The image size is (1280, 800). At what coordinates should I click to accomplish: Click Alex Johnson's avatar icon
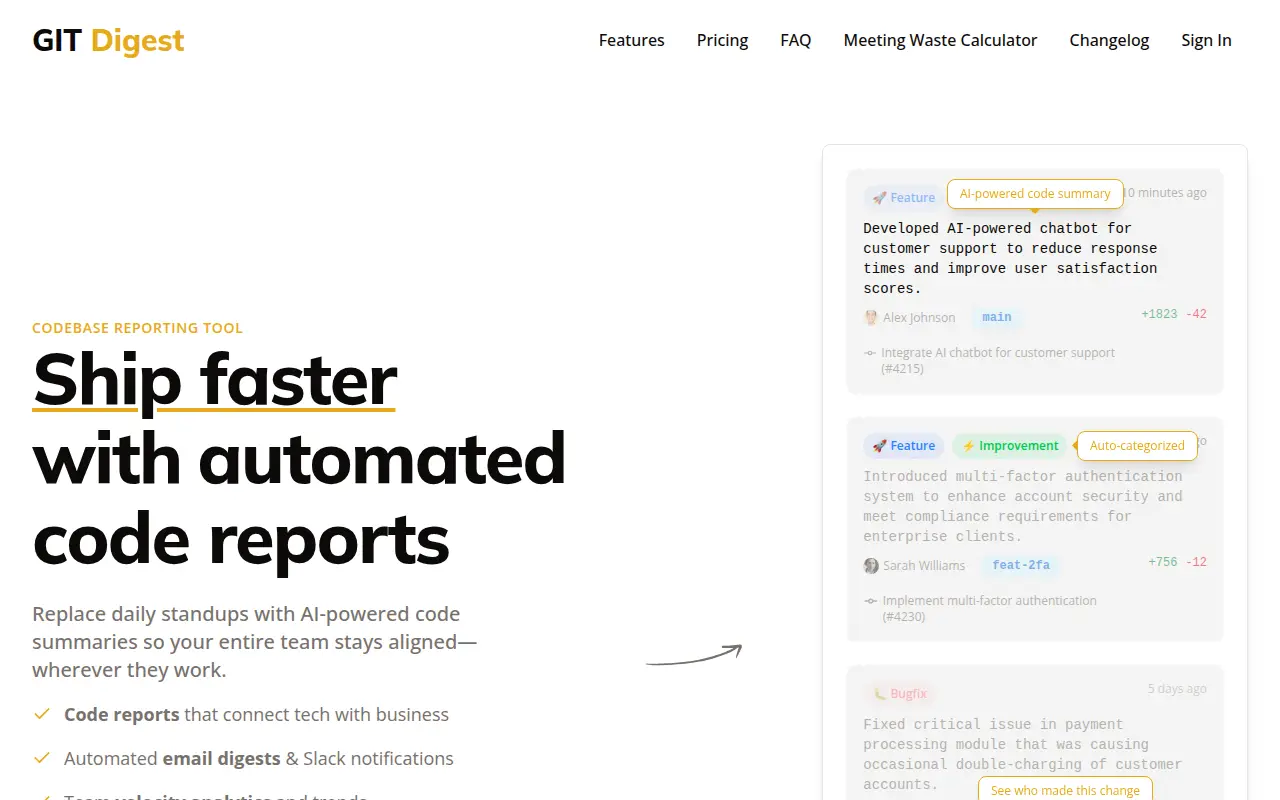pos(871,317)
